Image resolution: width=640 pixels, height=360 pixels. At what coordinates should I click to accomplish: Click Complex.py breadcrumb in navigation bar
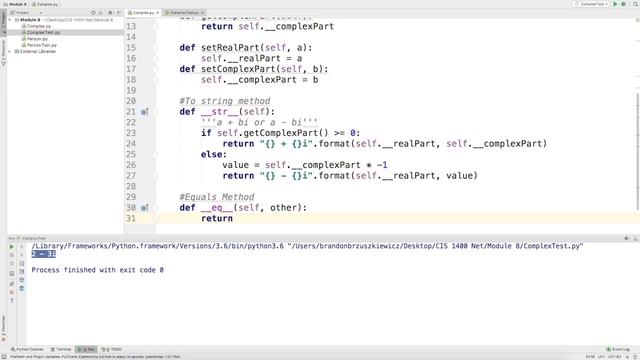click(45, 4)
